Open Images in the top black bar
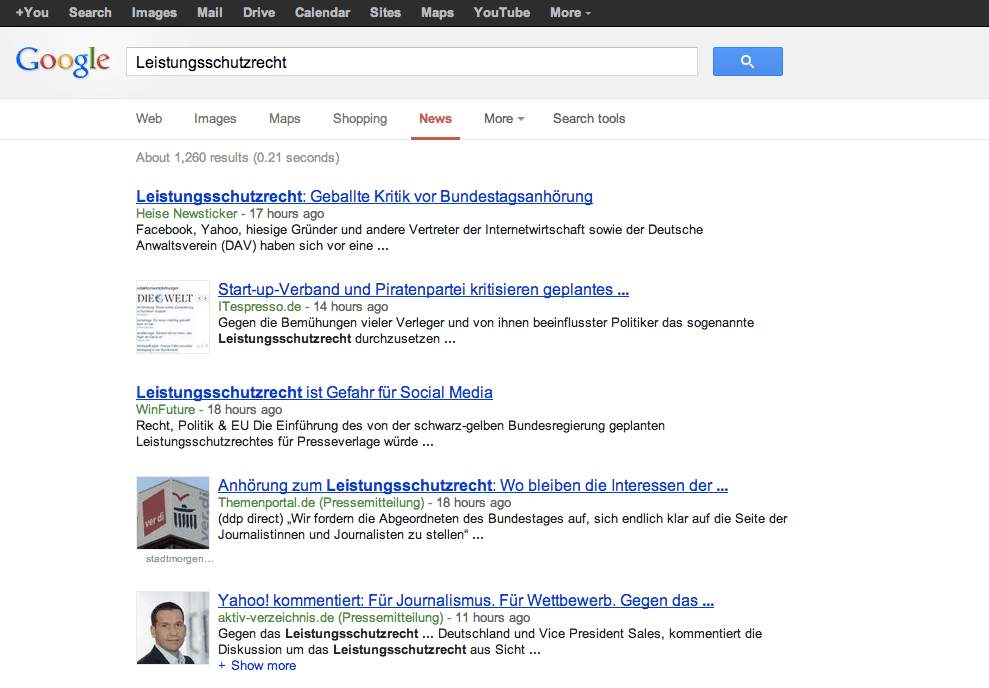The height and width of the screenshot is (688, 989). pos(154,13)
